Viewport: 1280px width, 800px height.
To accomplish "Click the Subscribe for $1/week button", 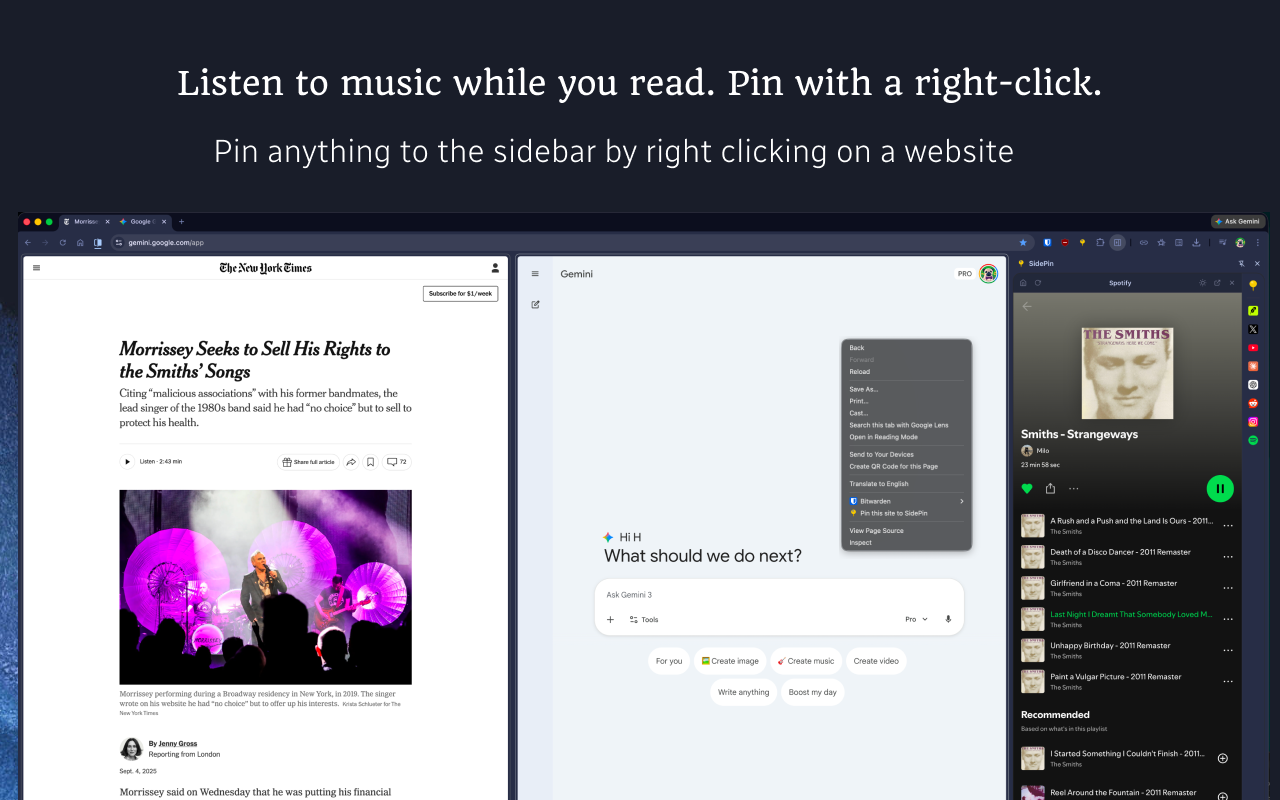I will point(460,293).
